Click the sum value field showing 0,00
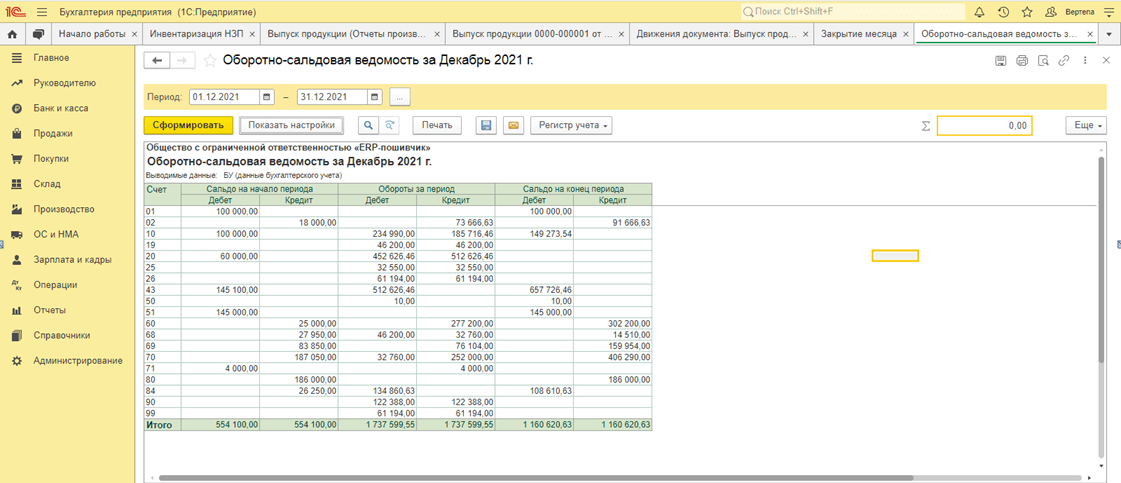 pos(984,126)
